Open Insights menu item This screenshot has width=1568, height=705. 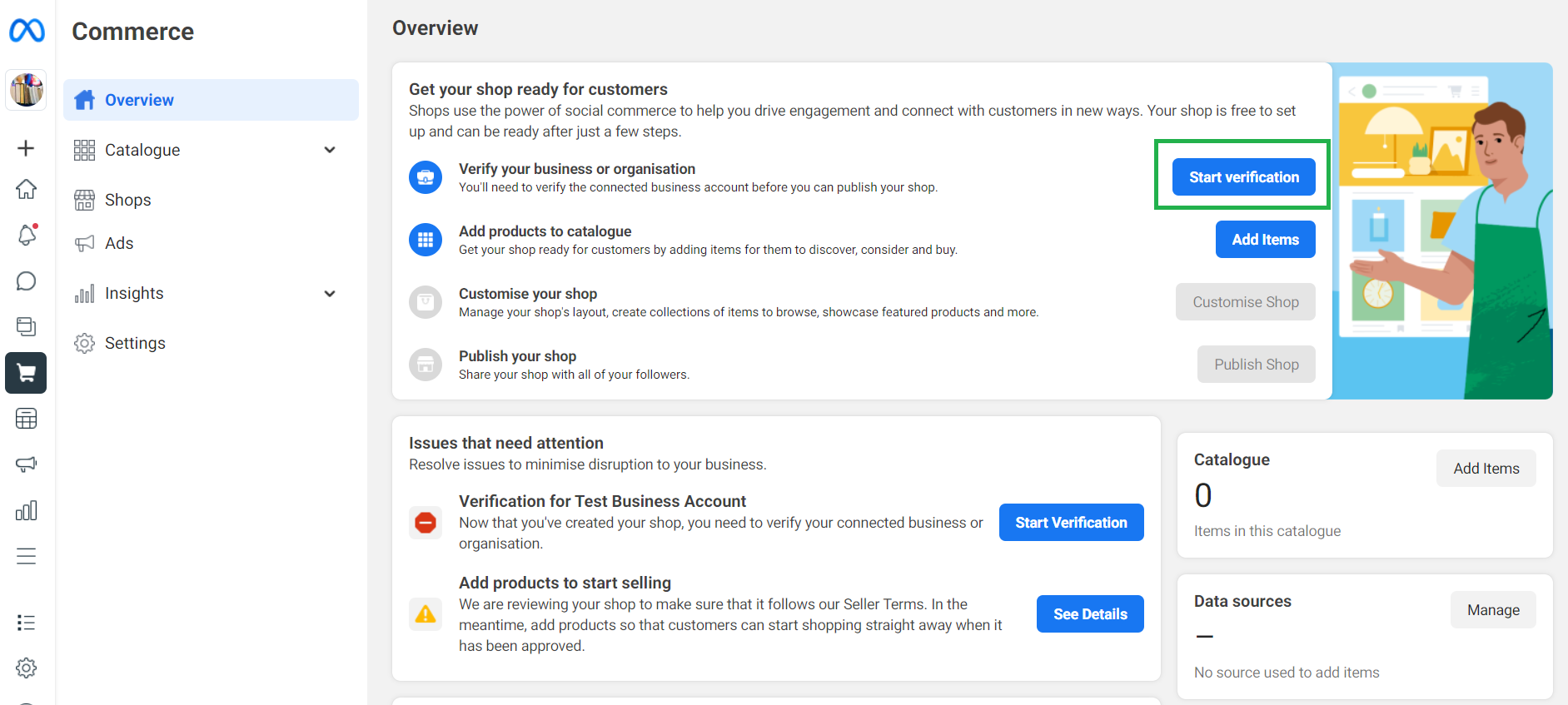point(211,293)
